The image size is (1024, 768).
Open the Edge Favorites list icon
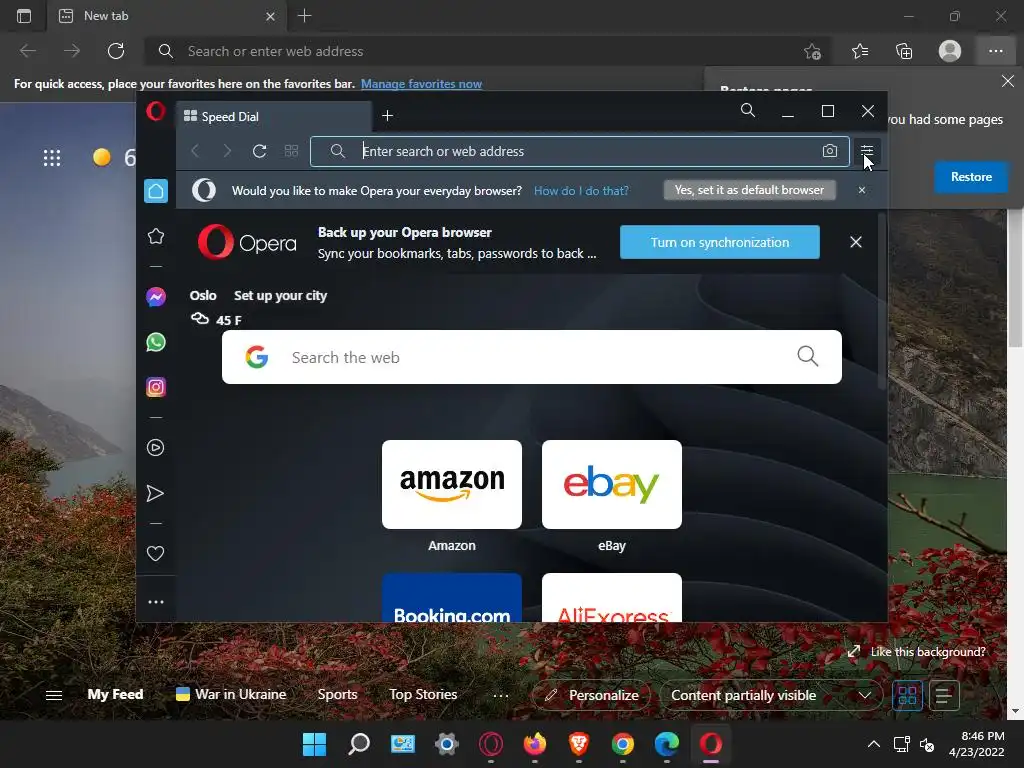click(x=859, y=51)
